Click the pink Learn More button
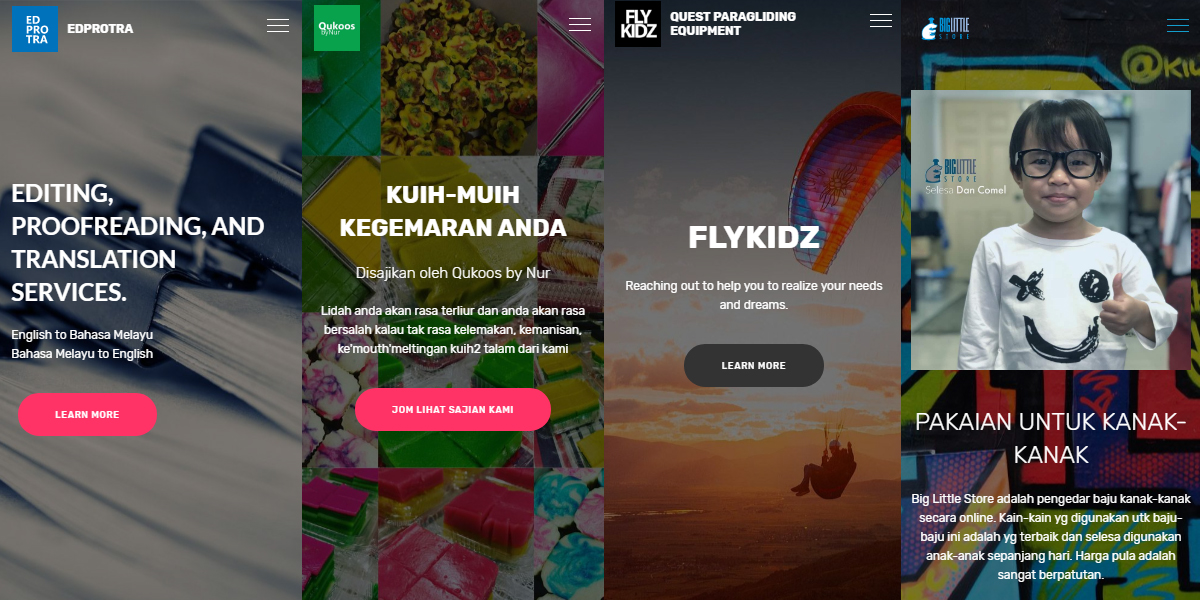 [x=87, y=414]
